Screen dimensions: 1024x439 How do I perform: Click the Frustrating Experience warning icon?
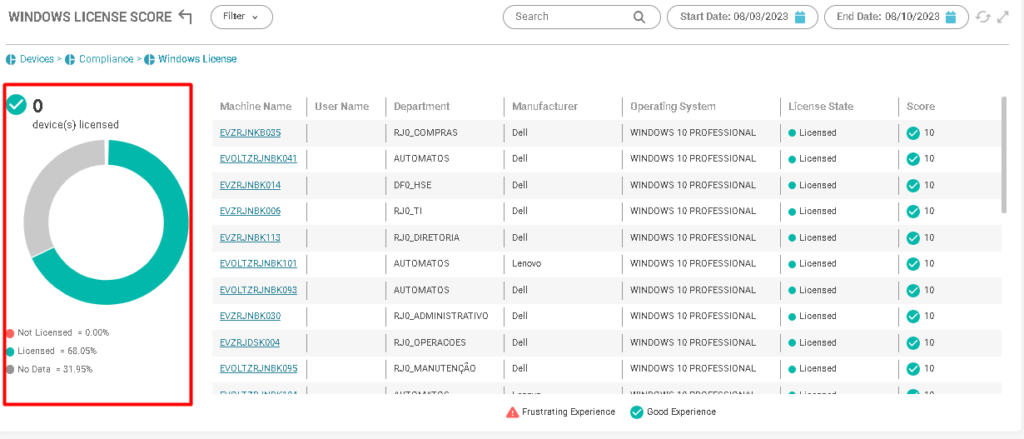click(512, 412)
